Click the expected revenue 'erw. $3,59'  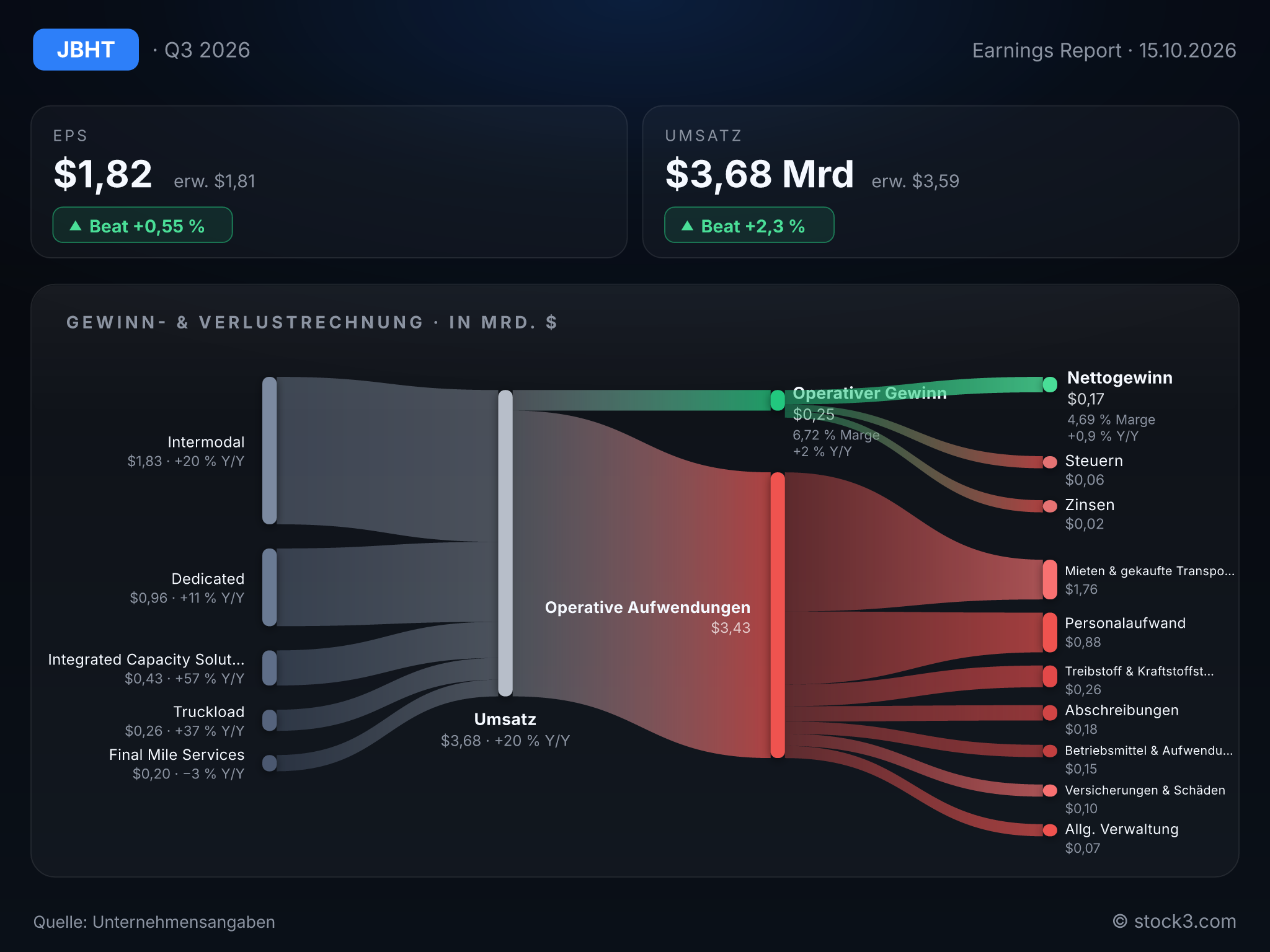(x=915, y=181)
